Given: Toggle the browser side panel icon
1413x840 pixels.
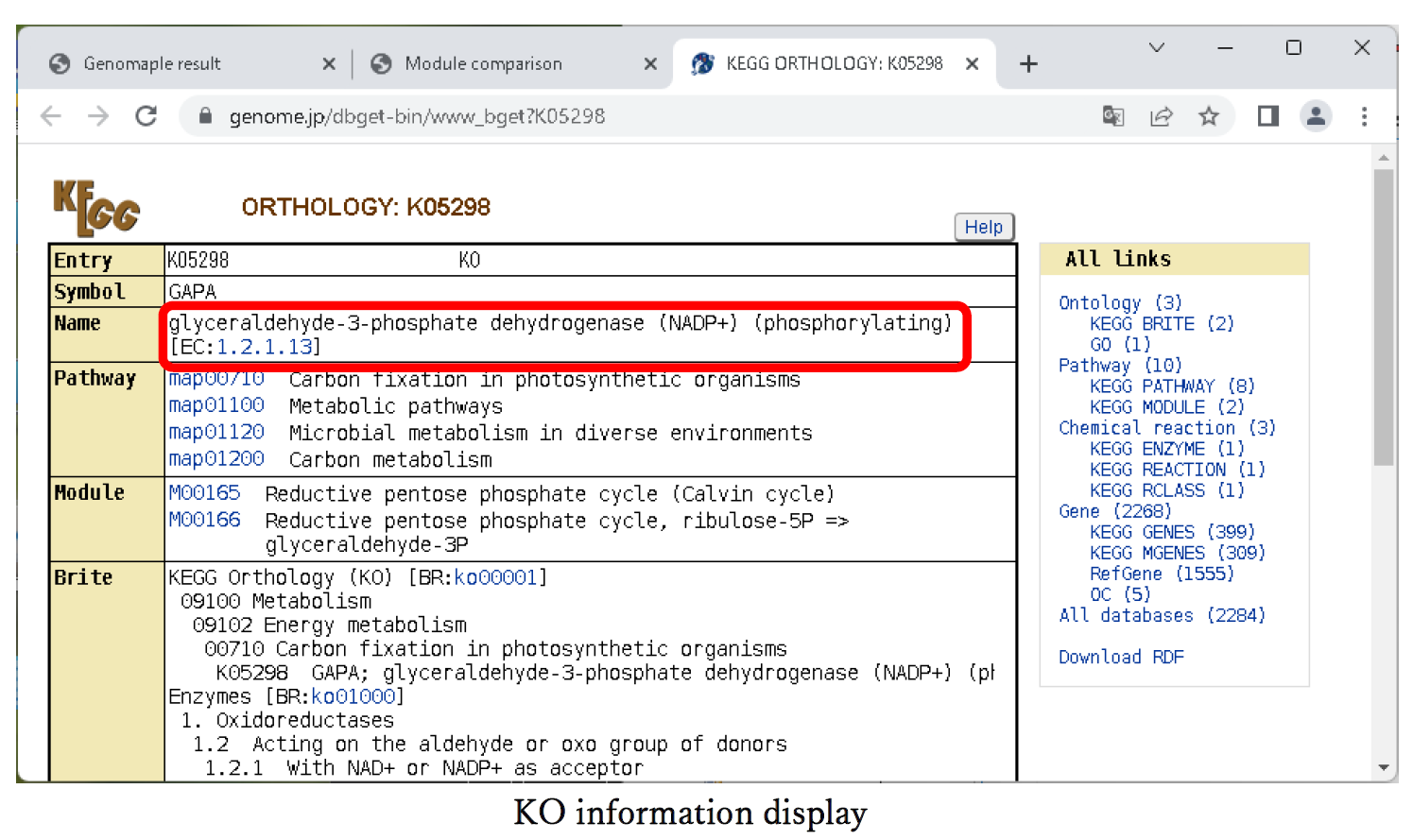Looking at the screenshot, I should click(1267, 116).
